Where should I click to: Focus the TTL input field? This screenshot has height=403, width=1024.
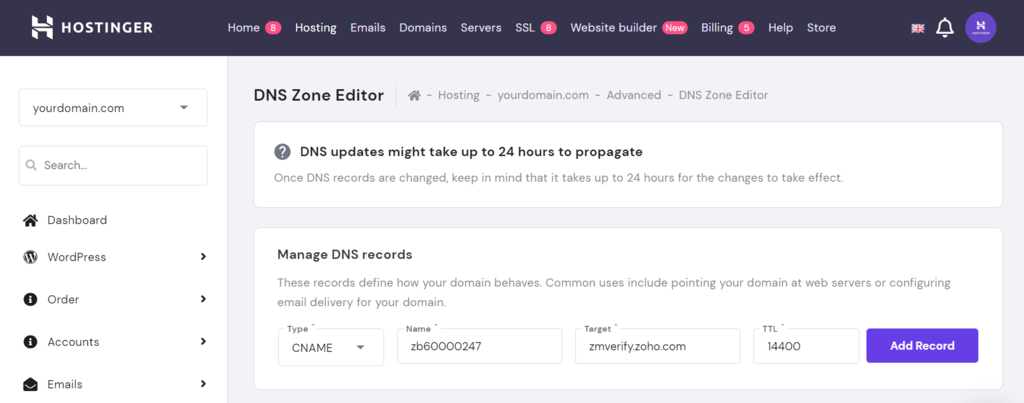pos(806,347)
